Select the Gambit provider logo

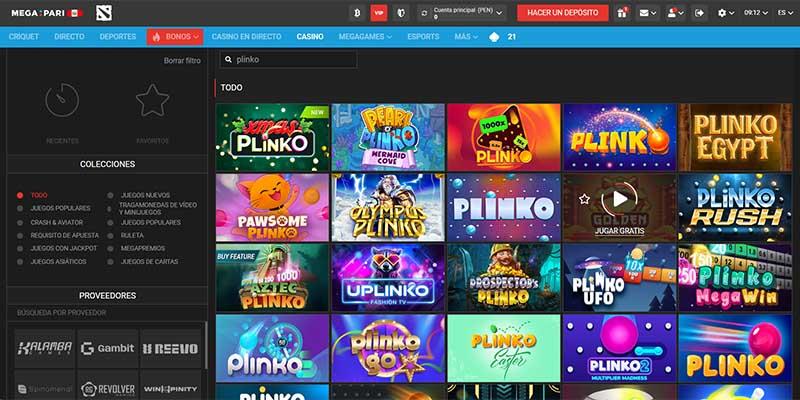click(108, 348)
